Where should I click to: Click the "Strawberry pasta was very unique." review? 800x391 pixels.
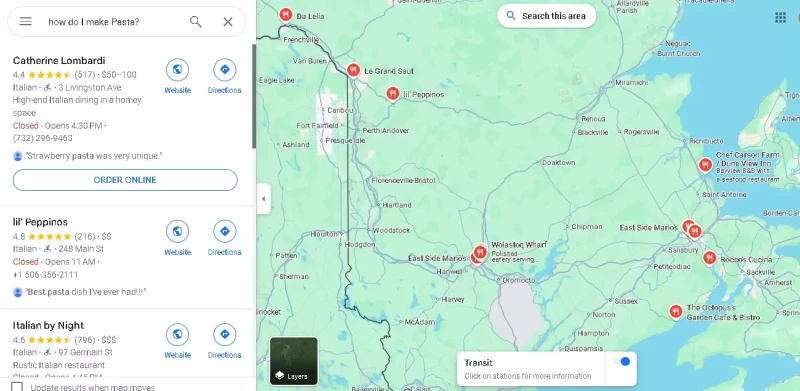click(x=94, y=156)
